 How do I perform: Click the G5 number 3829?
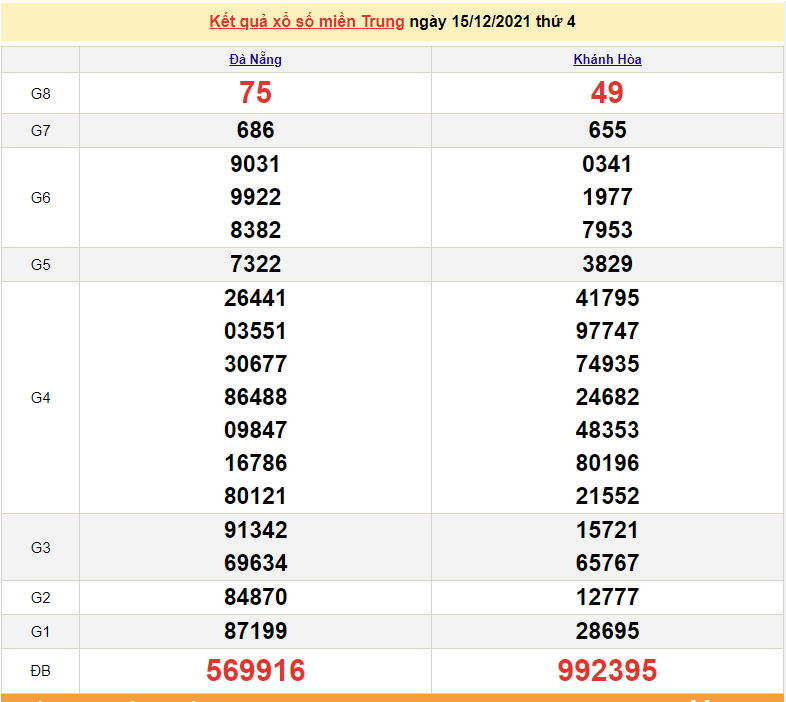pyautogui.click(x=607, y=264)
